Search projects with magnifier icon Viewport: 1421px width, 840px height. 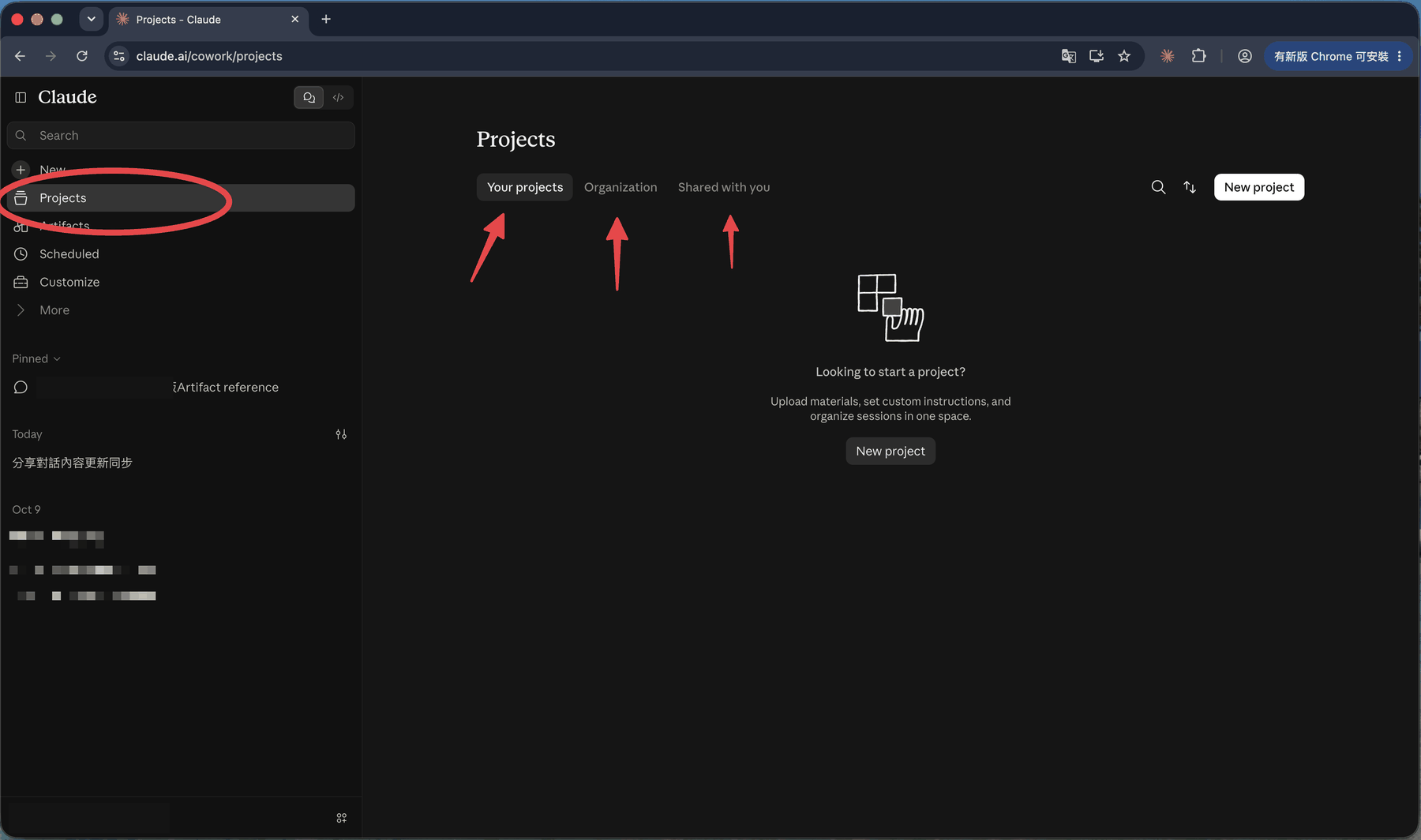click(1158, 187)
